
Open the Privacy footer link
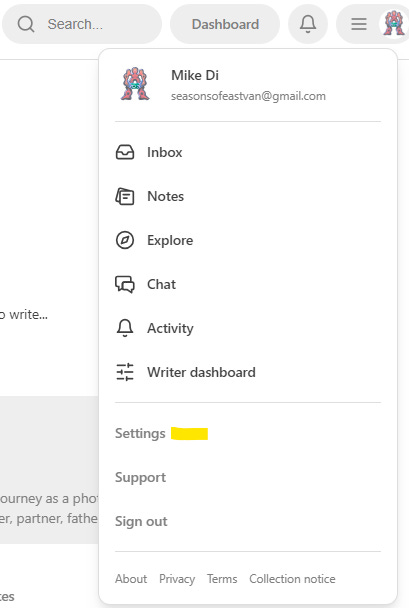click(x=177, y=579)
